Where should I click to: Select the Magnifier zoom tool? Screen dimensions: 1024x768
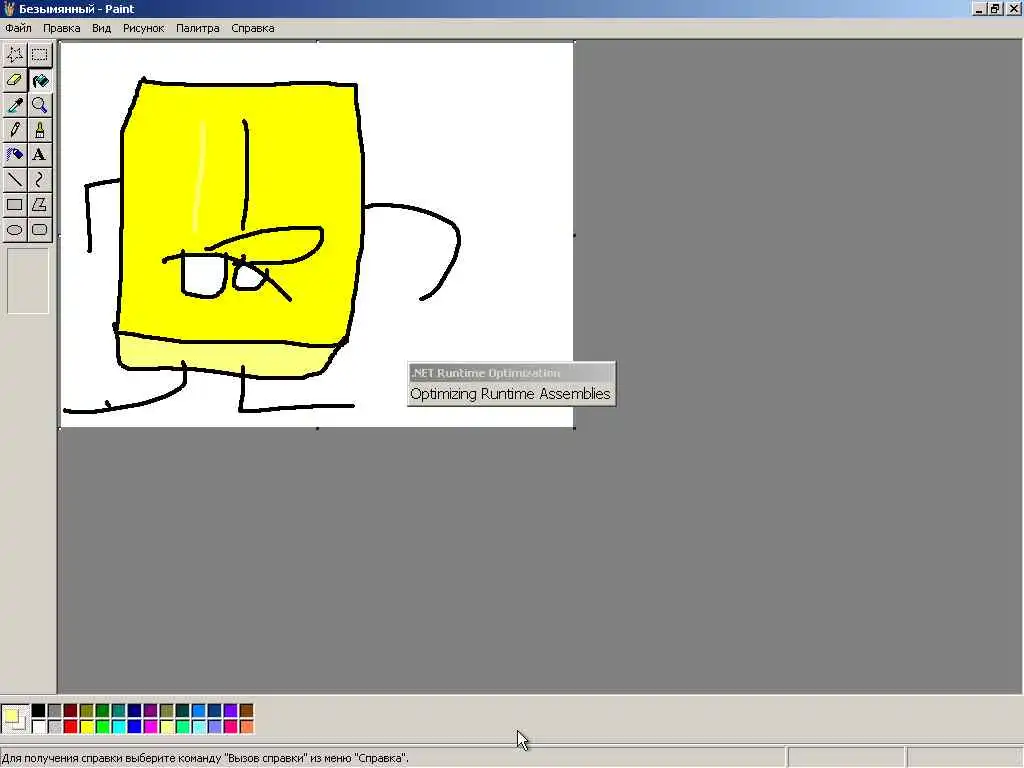(40, 105)
